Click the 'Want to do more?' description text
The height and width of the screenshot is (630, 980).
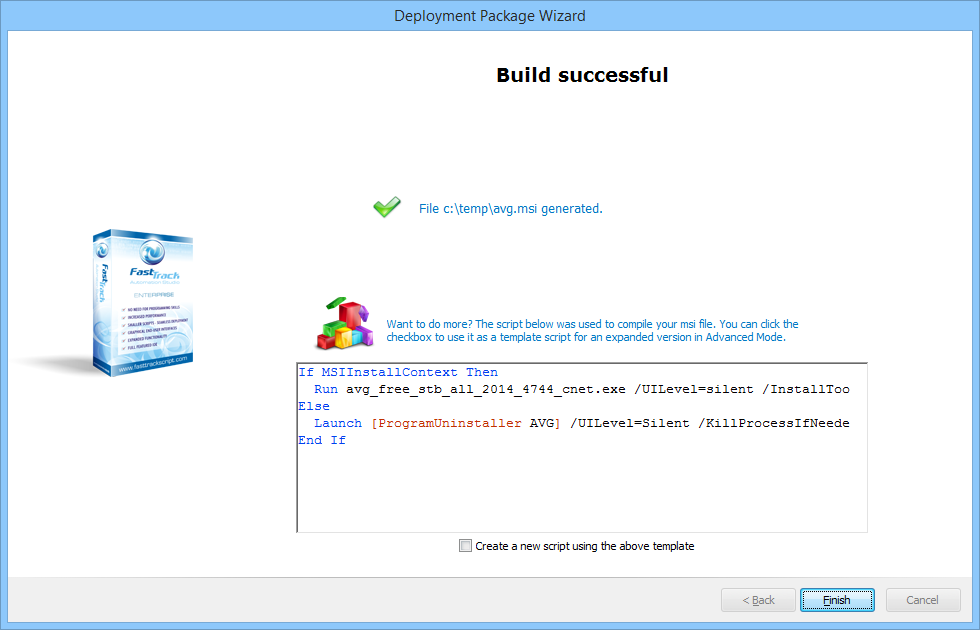(x=592, y=331)
